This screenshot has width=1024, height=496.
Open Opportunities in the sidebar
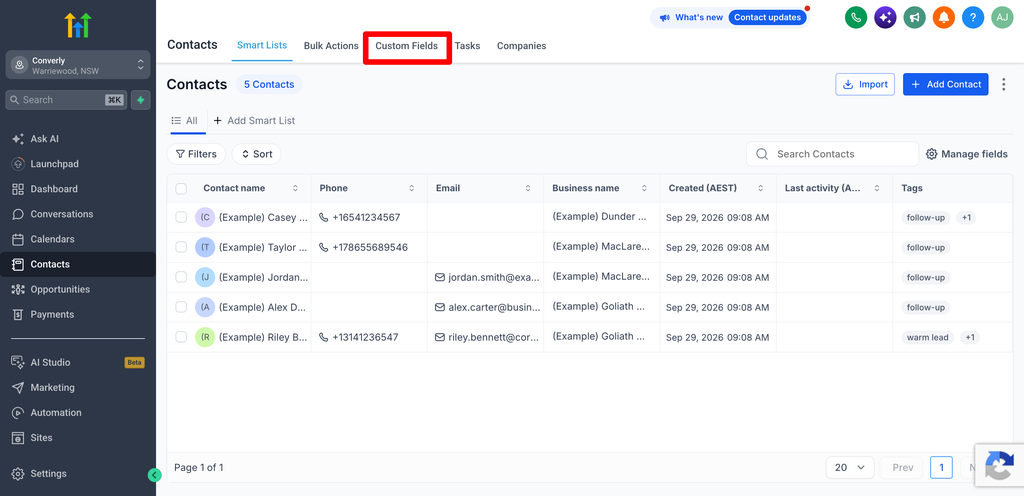click(x=51, y=289)
